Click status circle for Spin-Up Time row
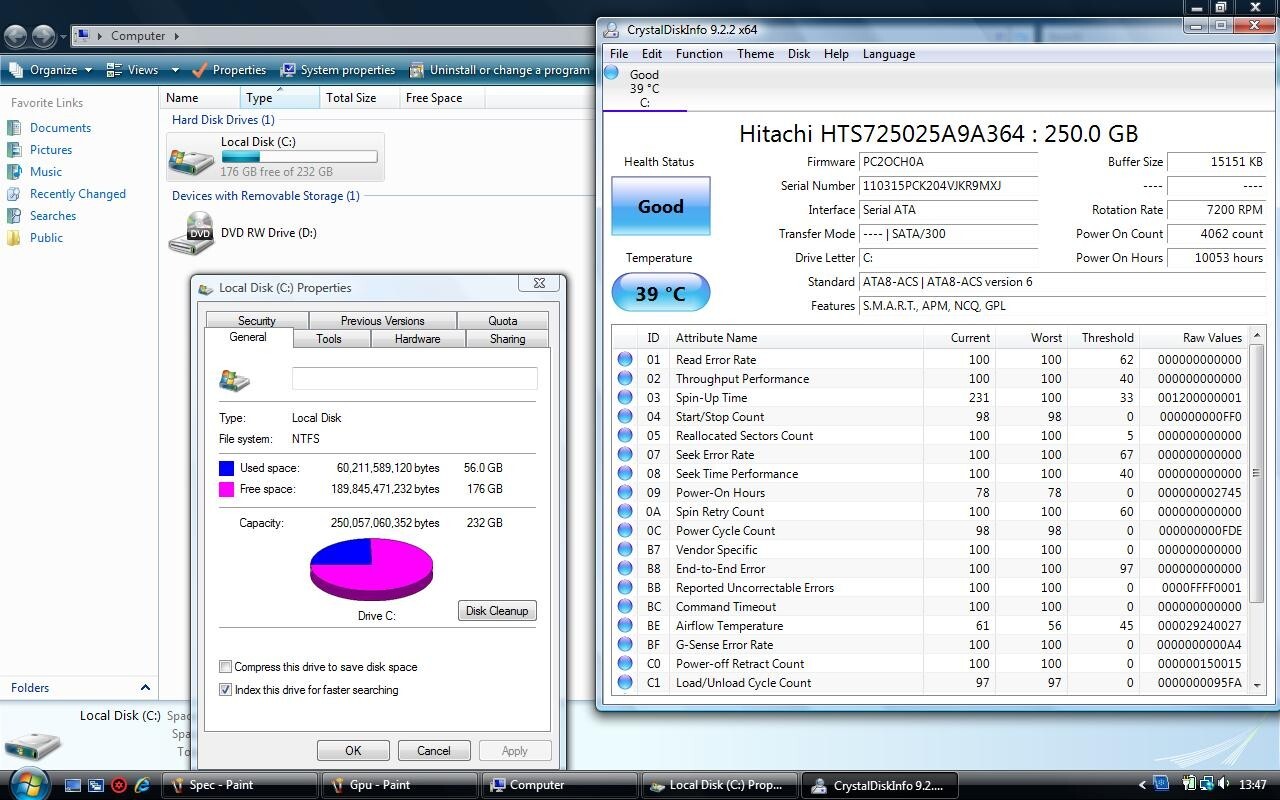The image size is (1280, 800). tap(625, 397)
